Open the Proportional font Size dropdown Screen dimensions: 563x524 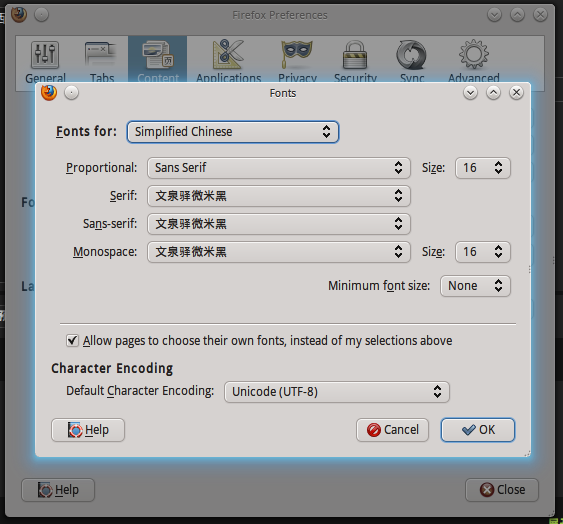tap(483, 168)
